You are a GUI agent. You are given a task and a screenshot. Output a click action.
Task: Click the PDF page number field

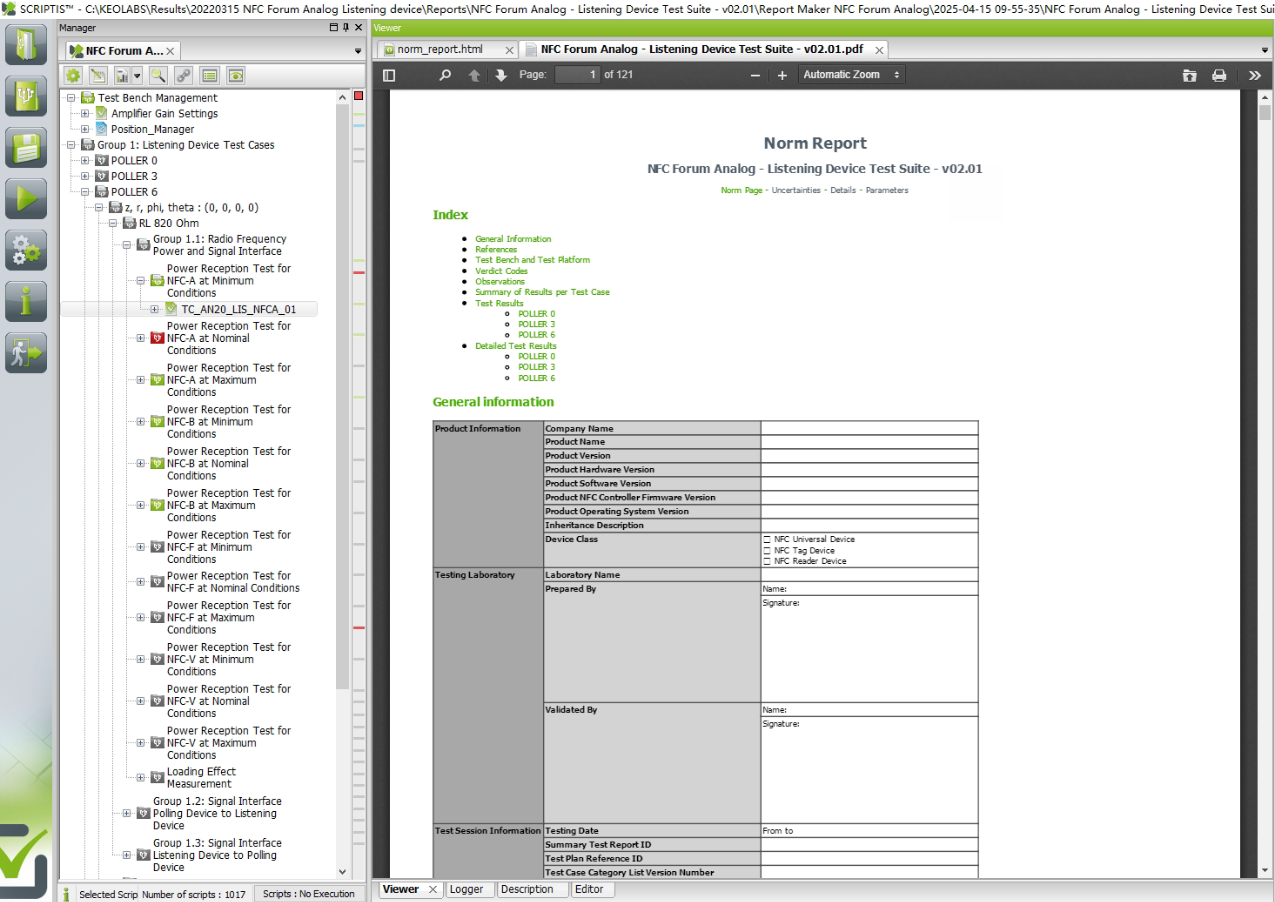click(x=577, y=75)
